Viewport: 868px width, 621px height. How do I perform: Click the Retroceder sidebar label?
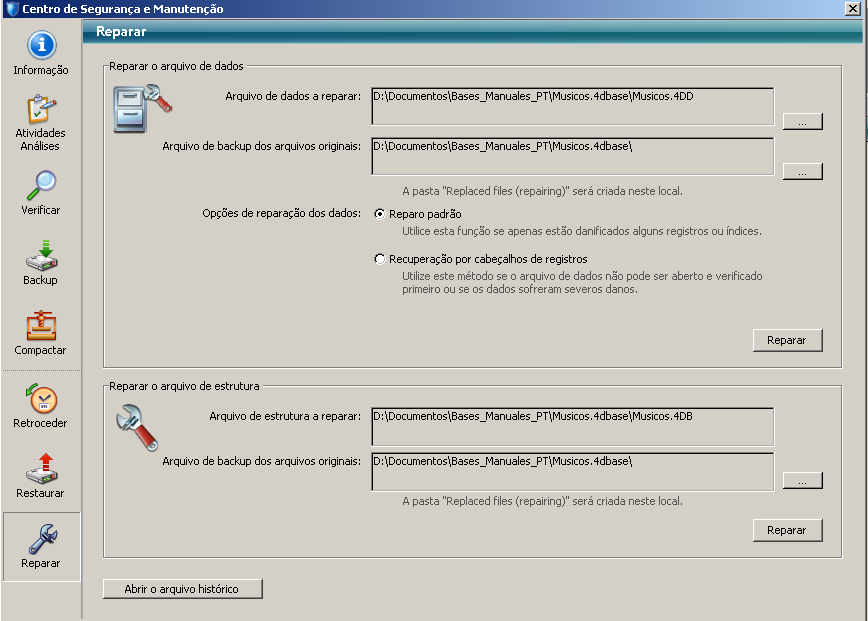tap(40, 423)
